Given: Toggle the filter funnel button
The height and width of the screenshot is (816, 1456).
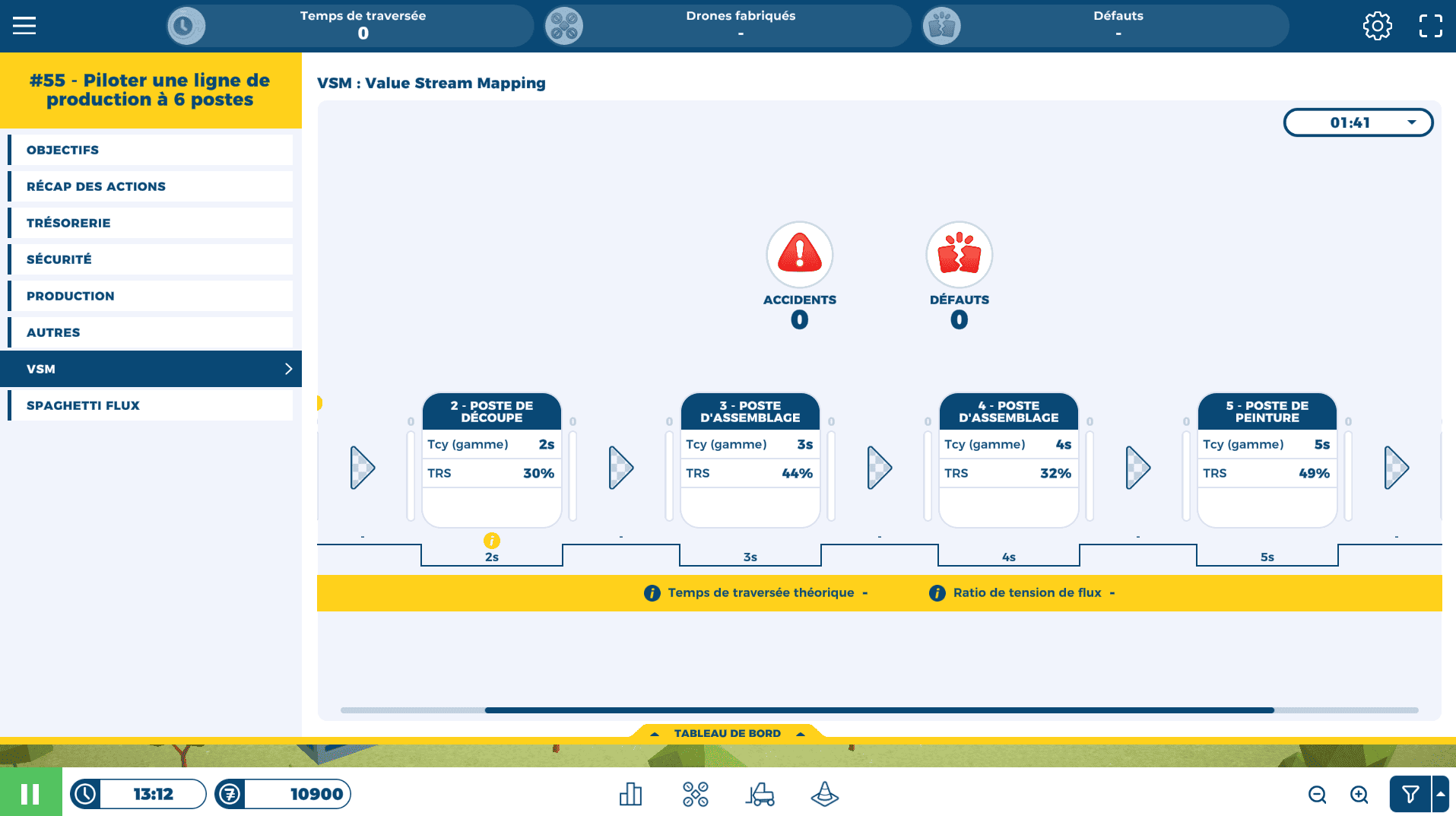Looking at the screenshot, I should [x=1410, y=795].
